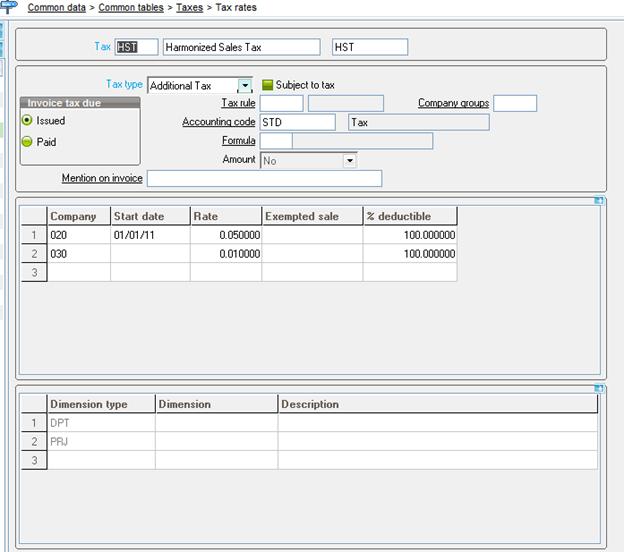Click the Dimension column header

pos(216,404)
